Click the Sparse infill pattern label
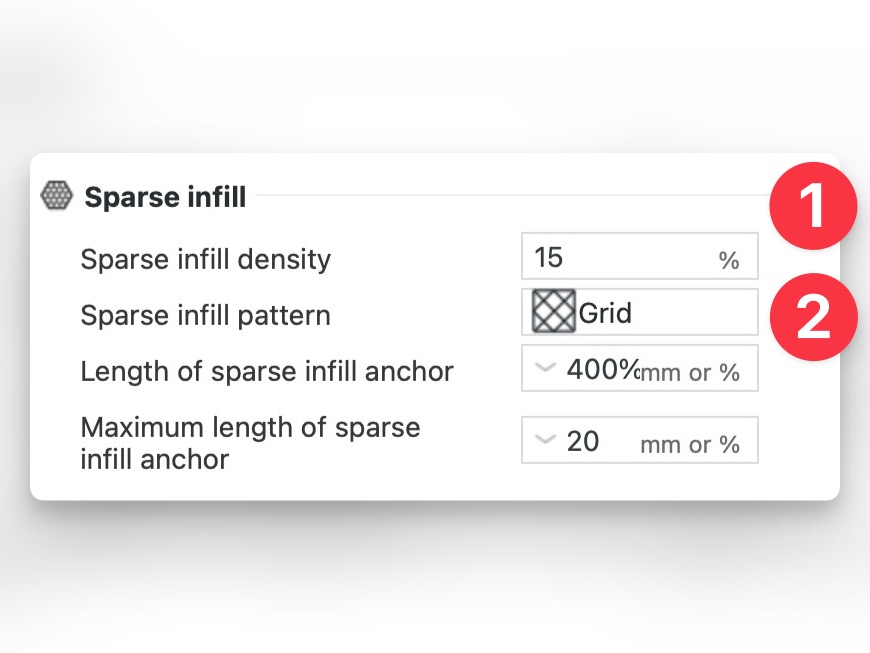870x653 pixels. (x=205, y=315)
